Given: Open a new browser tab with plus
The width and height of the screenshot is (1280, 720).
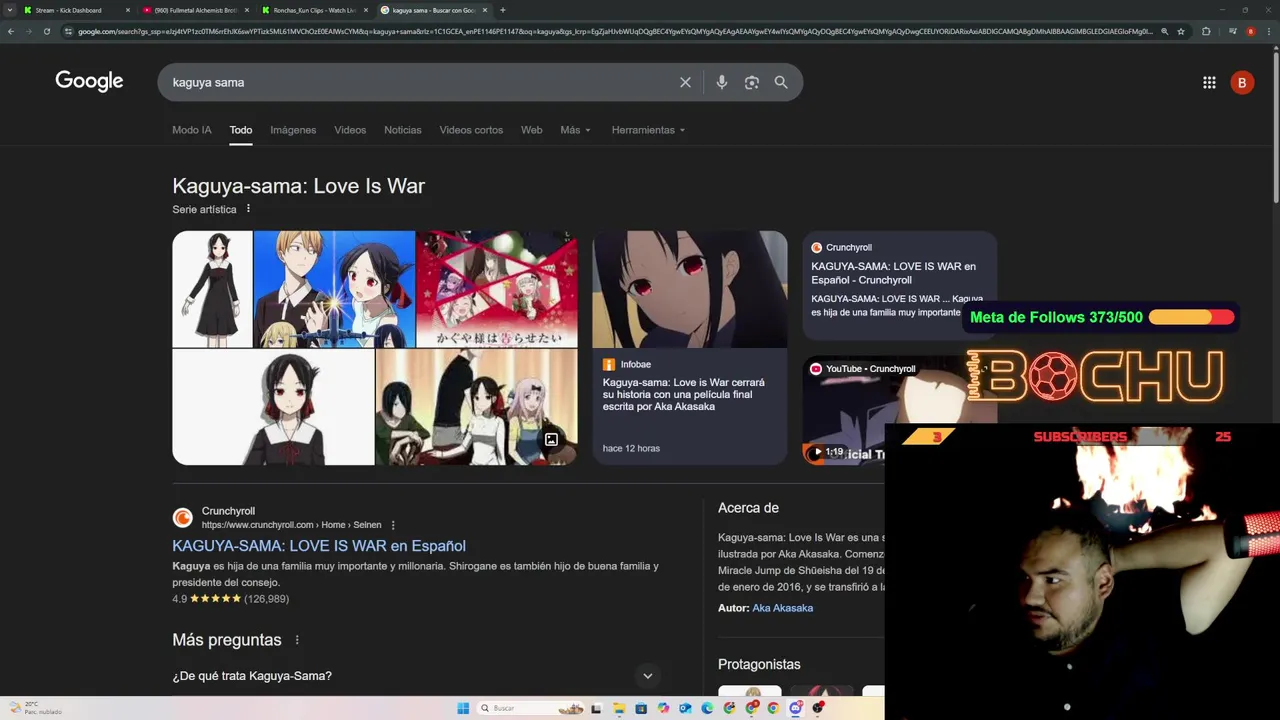Looking at the screenshot, I should [502, 10].
